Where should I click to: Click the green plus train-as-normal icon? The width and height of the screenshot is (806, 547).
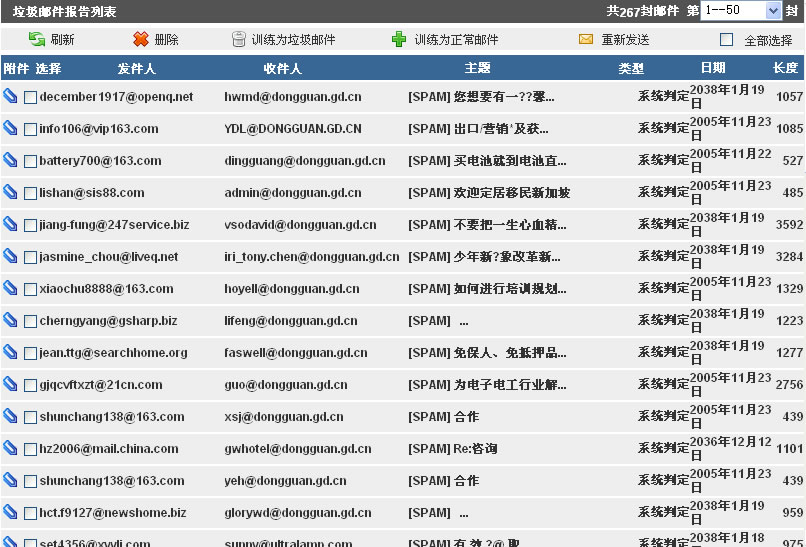pyautogui.click(x=399, y=40)
